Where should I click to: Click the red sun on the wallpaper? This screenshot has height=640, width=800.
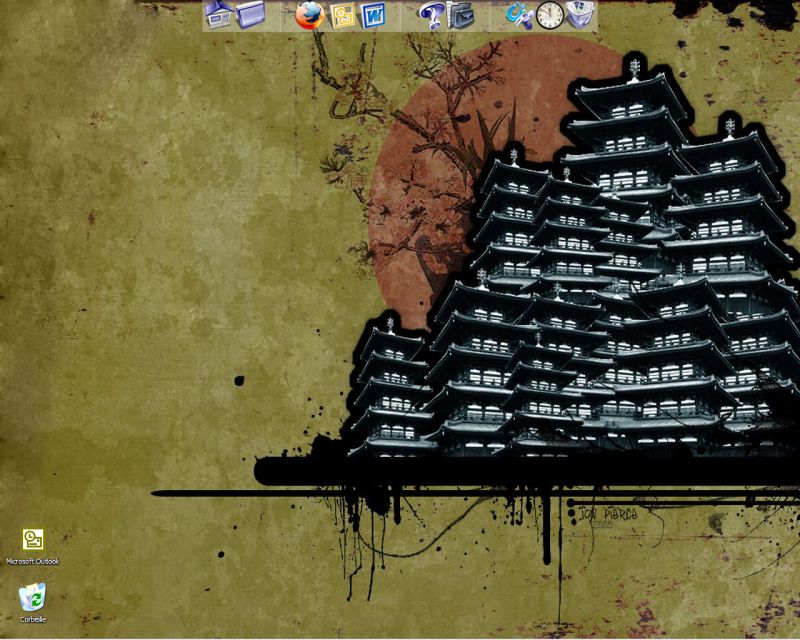(x=420, y=200)
